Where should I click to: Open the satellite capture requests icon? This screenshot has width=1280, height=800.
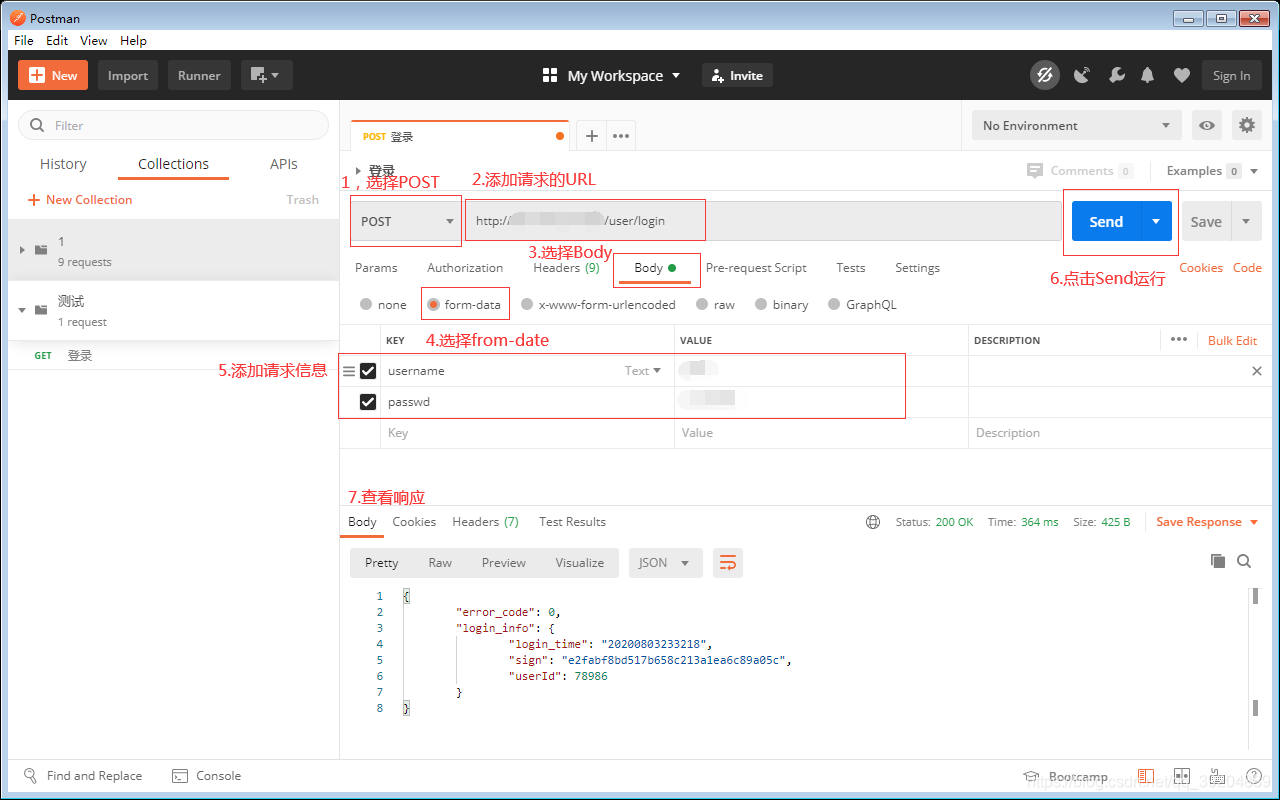tap(1082, 75)
